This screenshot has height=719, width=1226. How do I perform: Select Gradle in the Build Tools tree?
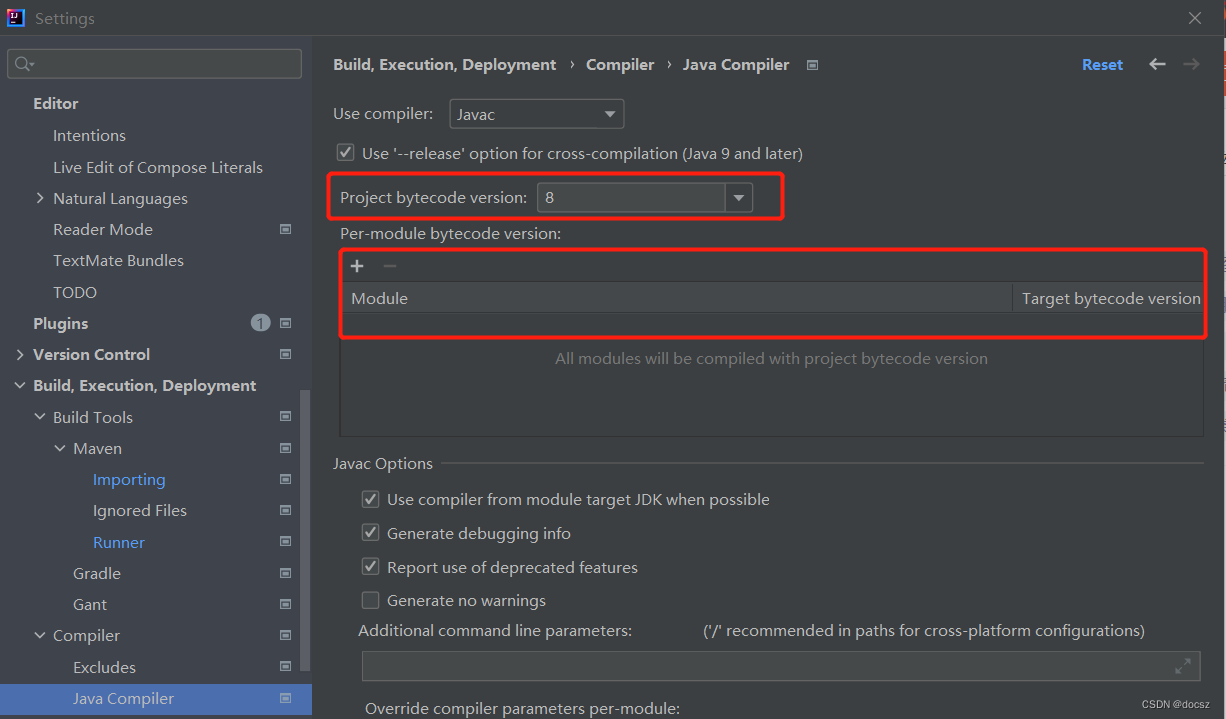point(97,573)
